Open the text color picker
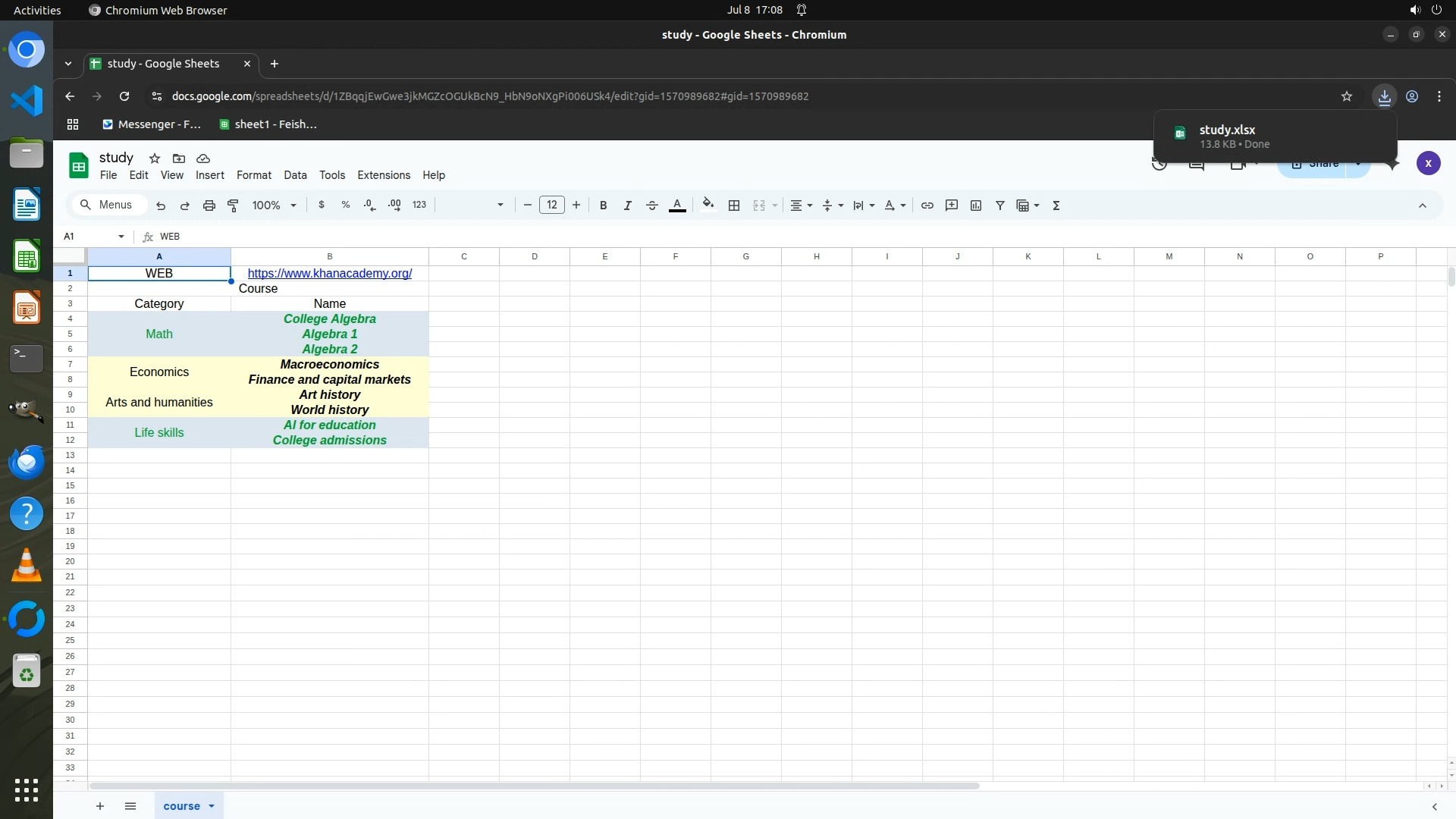This screenshot has height=819, width=1456. (678, 206)
